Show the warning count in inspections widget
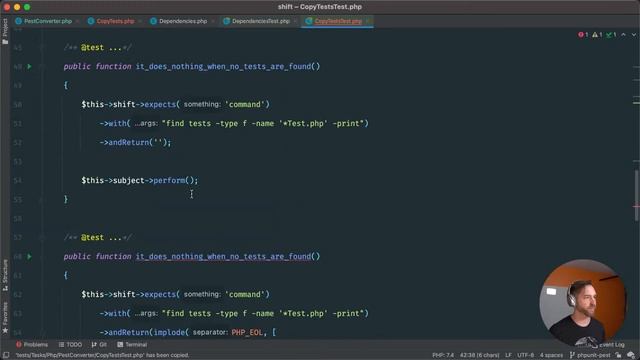This screenshot has width=640, height=360. coord(597,35)
